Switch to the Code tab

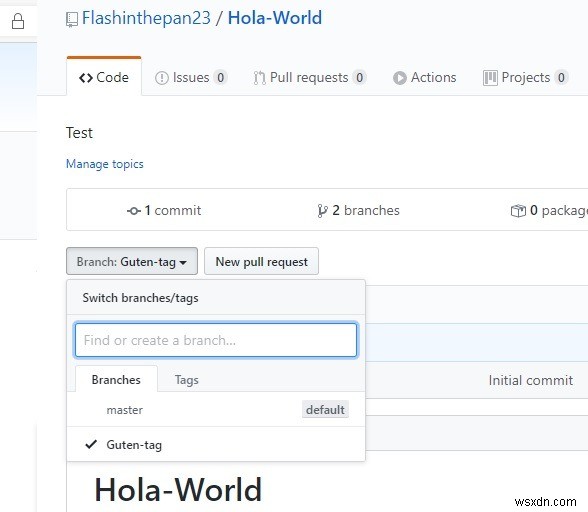tap(104, 78)
